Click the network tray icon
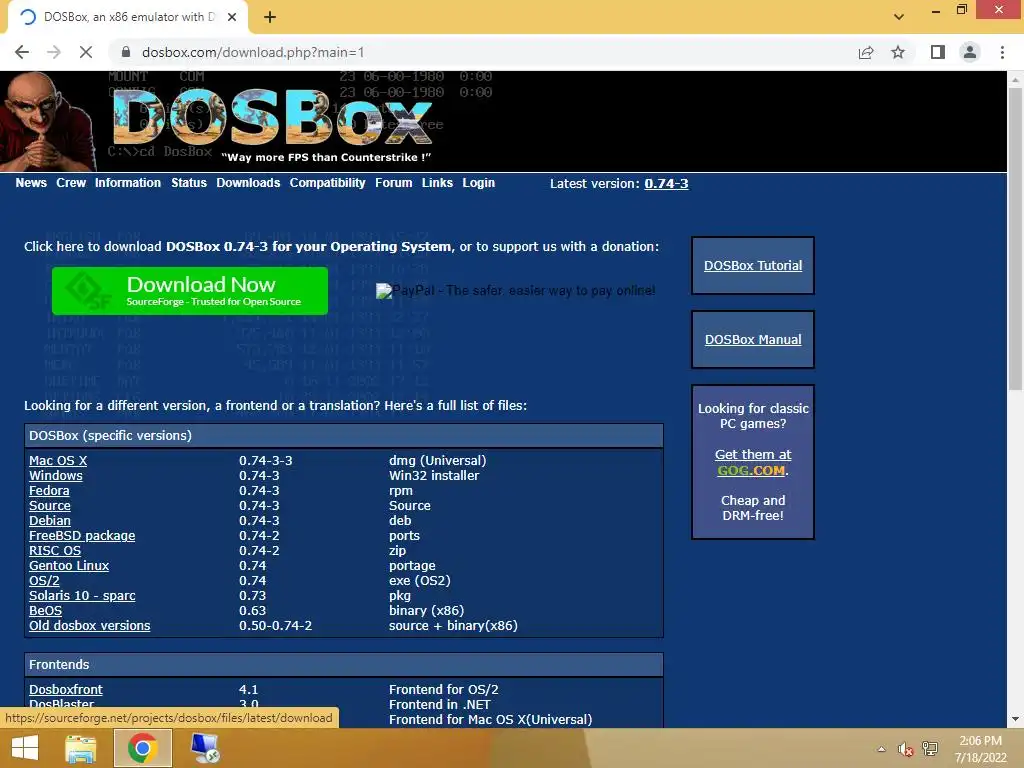This screenshot has height=768, width=1024. pyautogui.click(x=930, y=749)
